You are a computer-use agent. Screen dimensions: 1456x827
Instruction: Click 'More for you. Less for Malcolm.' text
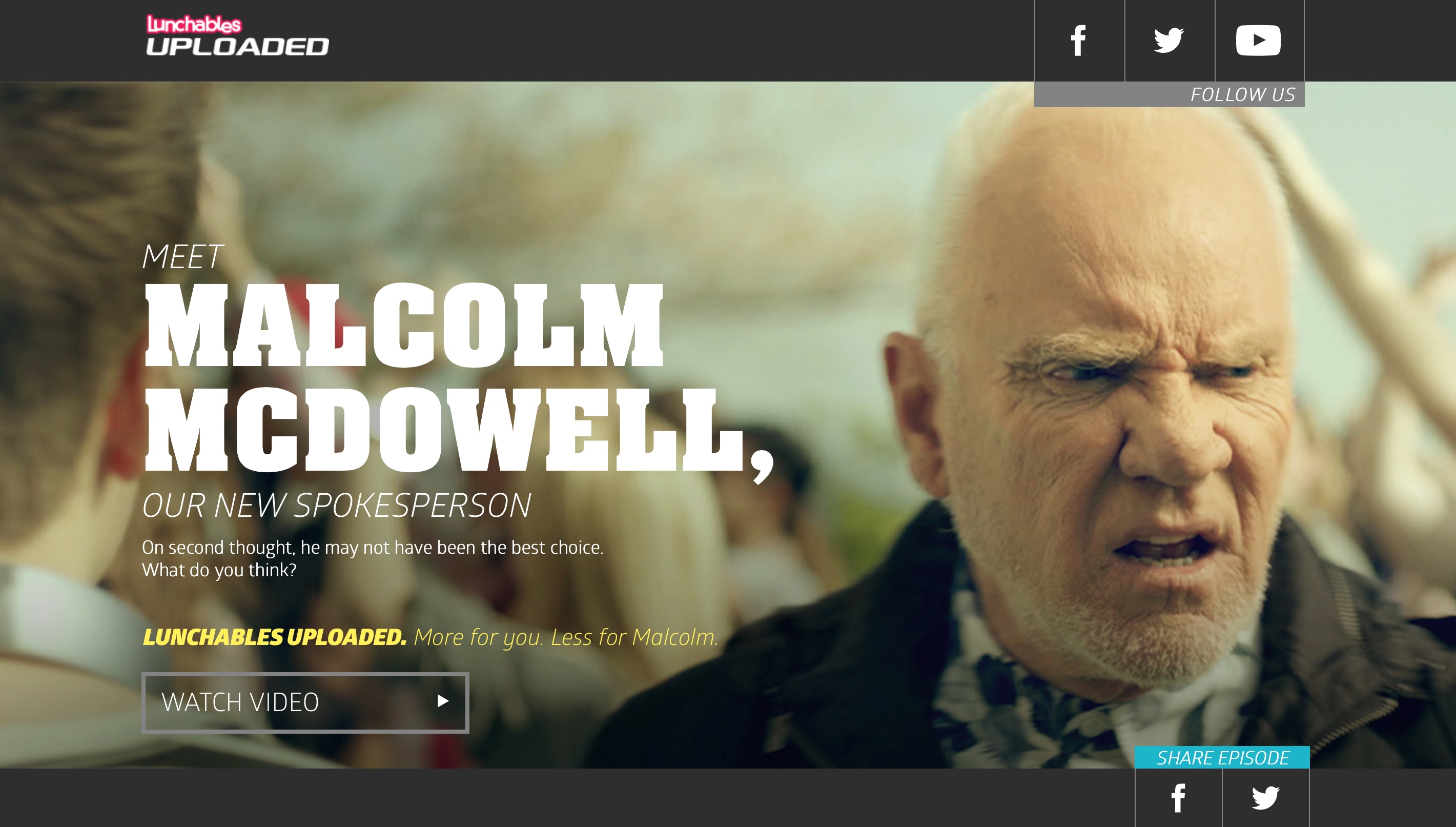566,637
